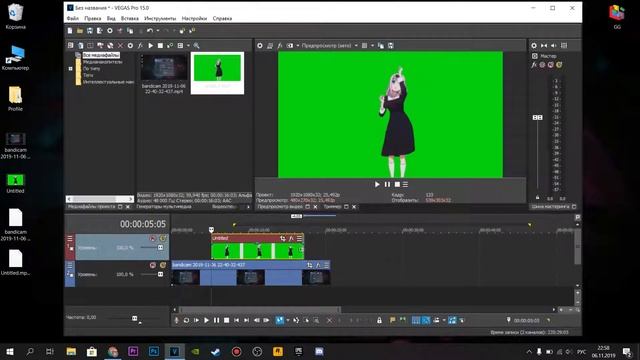Open VEGAS Pro from Windows taskbar
The height and width of the screenshot is (360, 640).
tap(174, 351)
